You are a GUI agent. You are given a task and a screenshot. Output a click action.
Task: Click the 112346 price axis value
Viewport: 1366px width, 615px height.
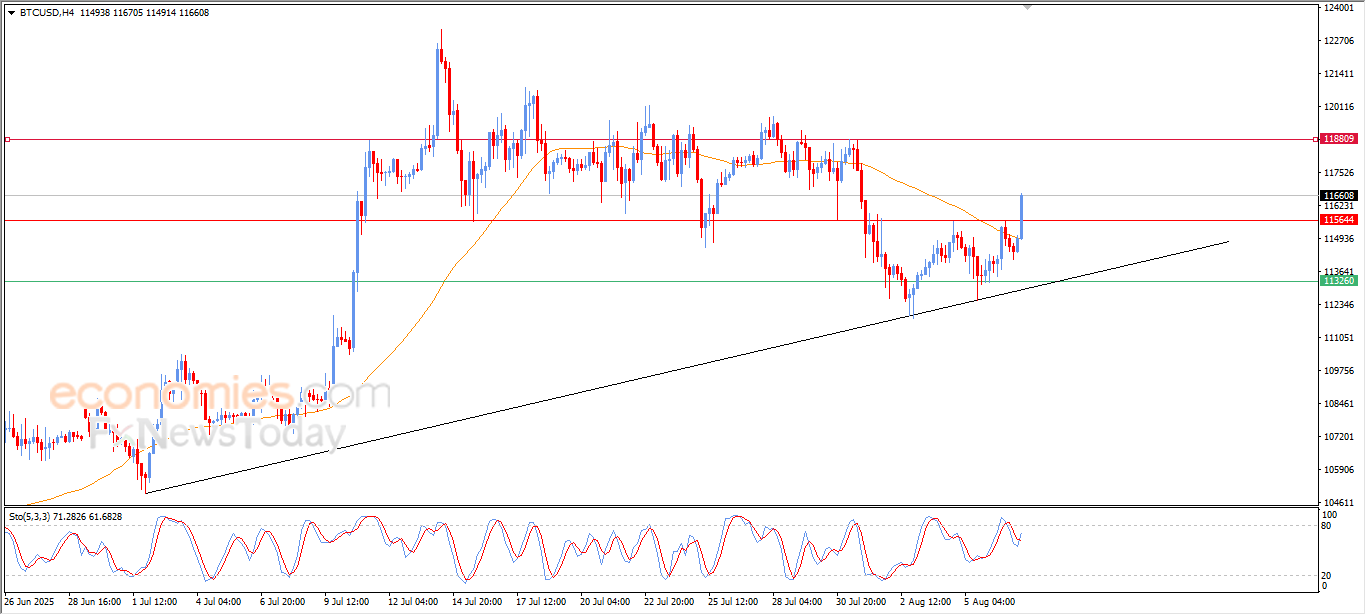(x=1339, y=305)
